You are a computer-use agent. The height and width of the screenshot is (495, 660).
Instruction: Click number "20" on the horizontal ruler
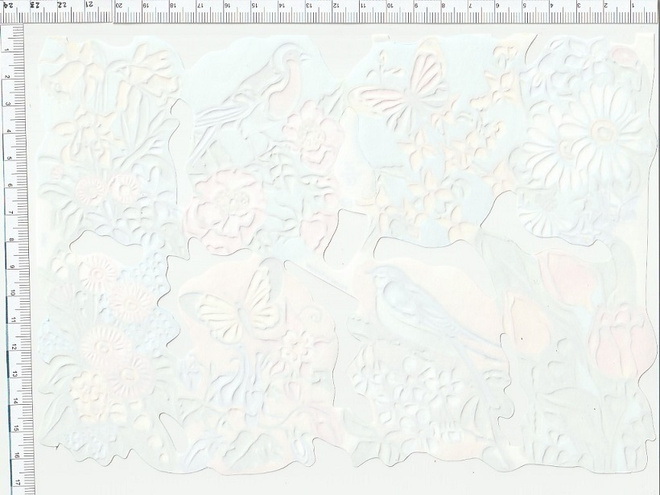point(119,5)
